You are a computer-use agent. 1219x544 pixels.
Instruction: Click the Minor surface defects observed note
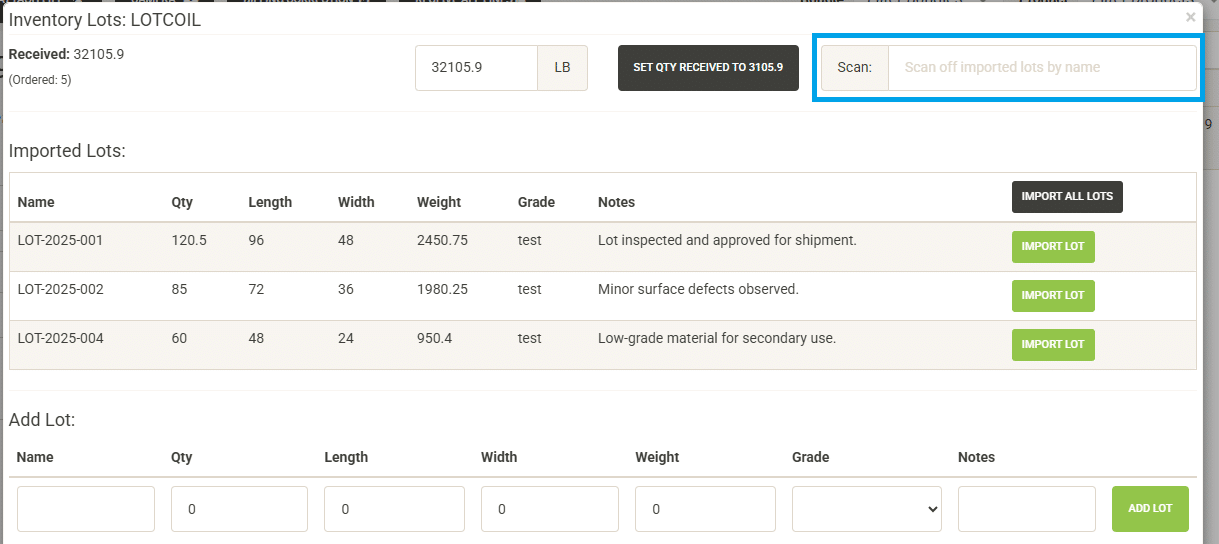pyautogui.click(x=698, y=290)
